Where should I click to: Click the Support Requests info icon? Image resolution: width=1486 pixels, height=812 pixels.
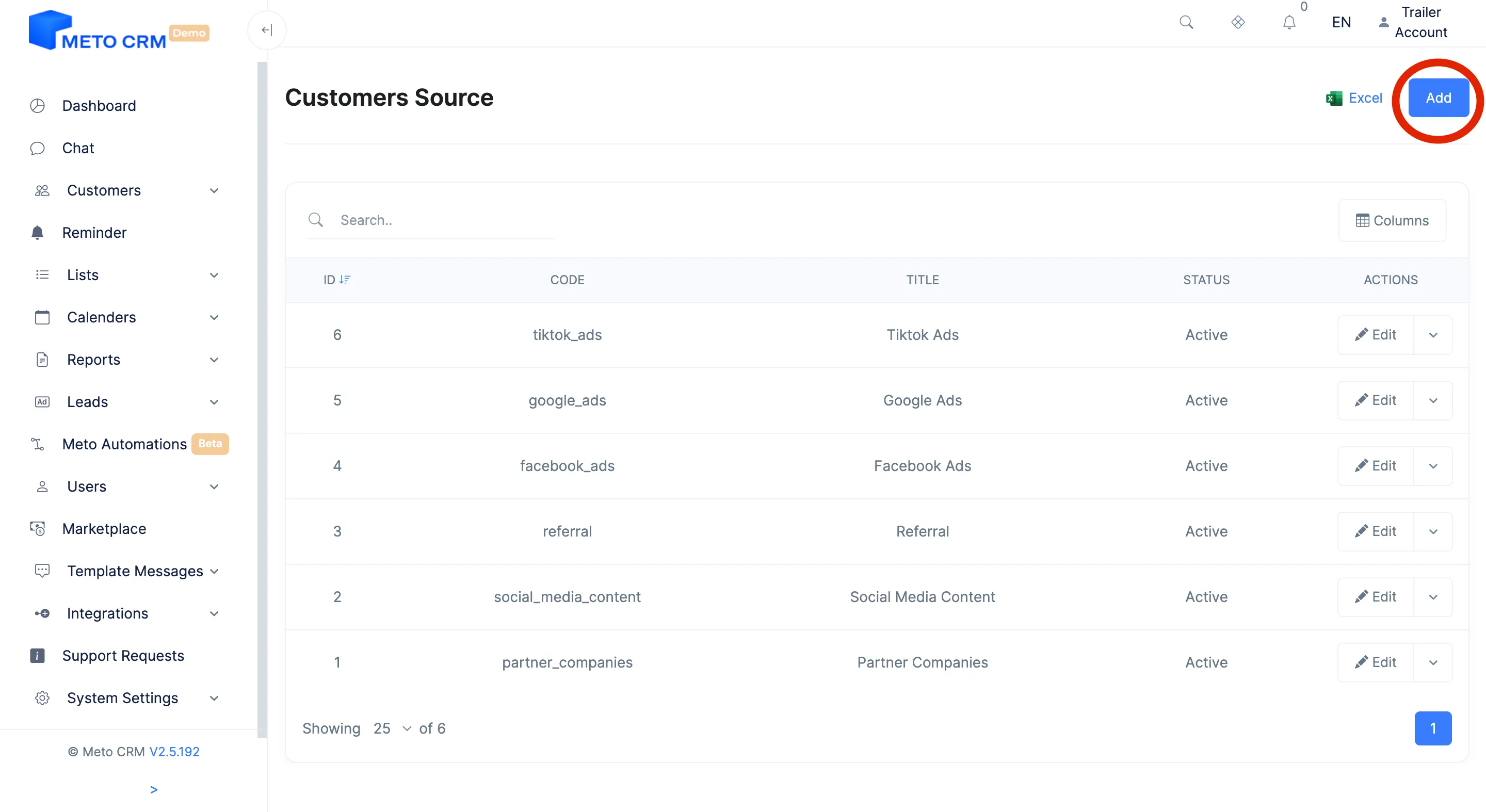coord(38,656)
